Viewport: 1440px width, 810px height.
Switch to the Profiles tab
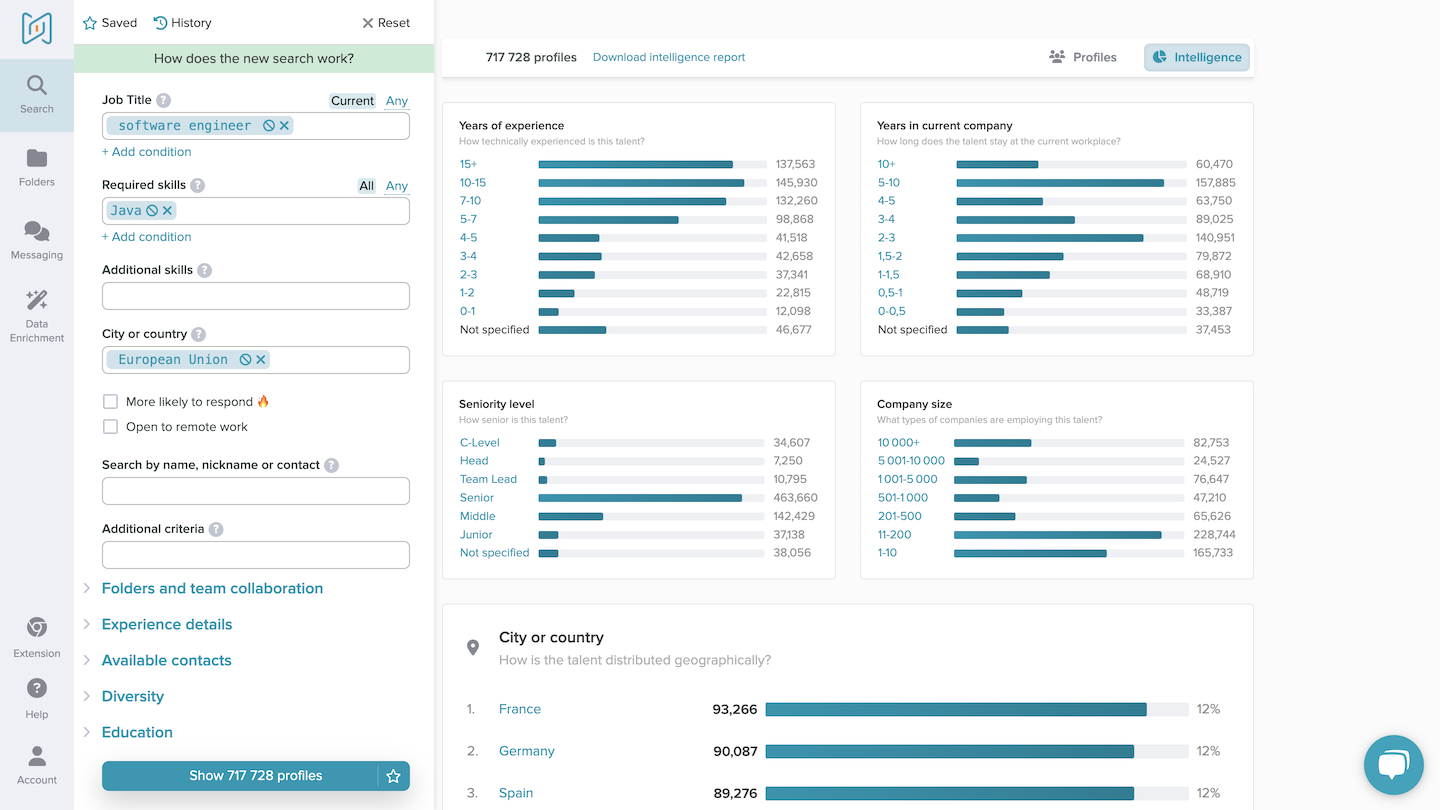tap(1083, 58)
